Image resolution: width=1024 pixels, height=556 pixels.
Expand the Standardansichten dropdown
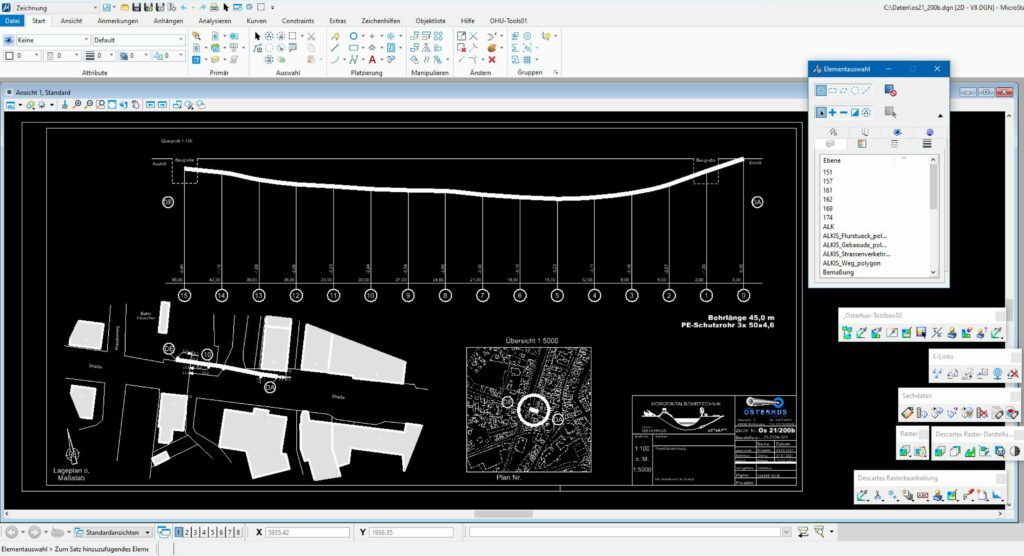pyautogui.click(x=148, y=532)
